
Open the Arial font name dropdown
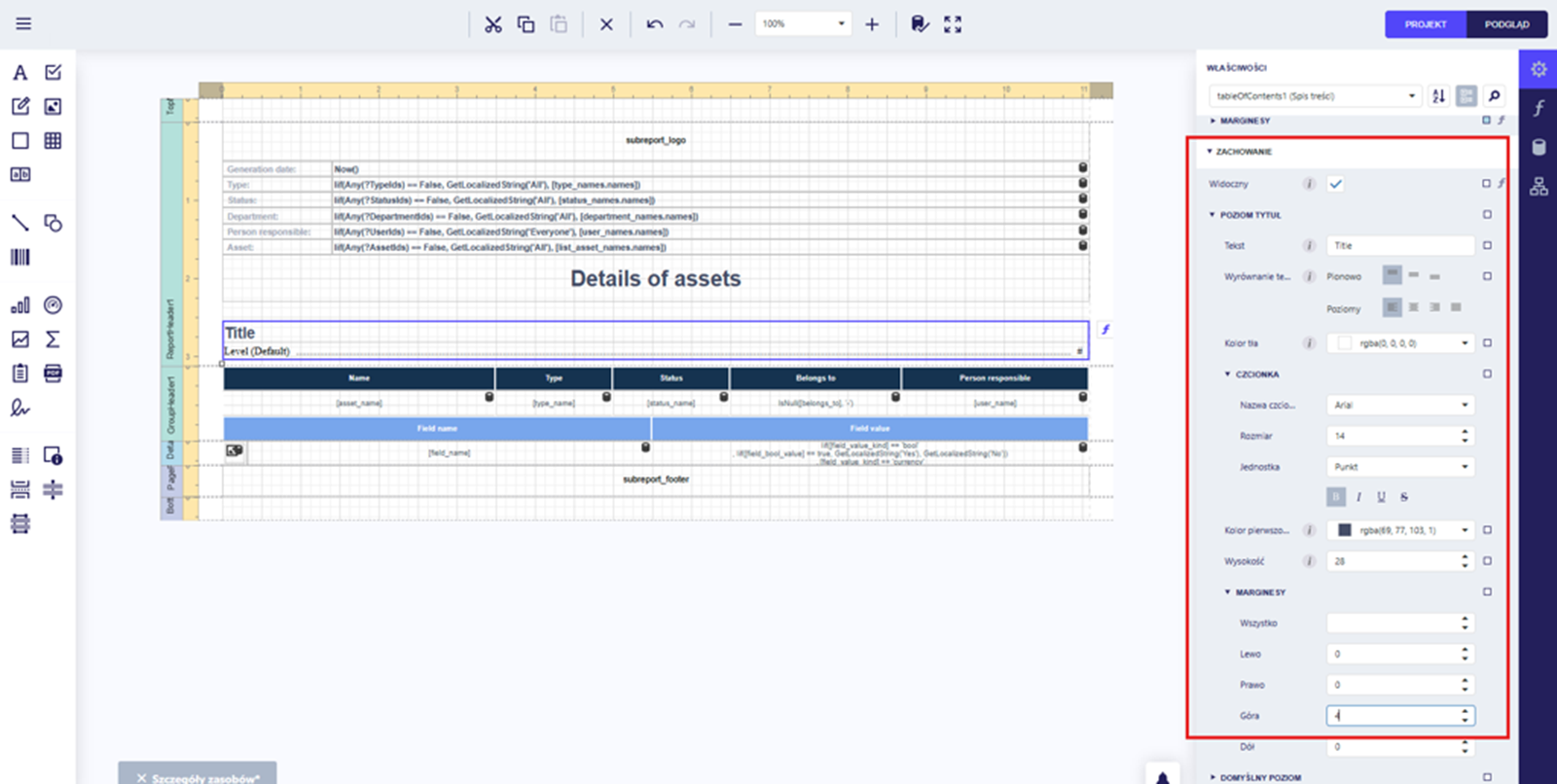[1400, 405]
